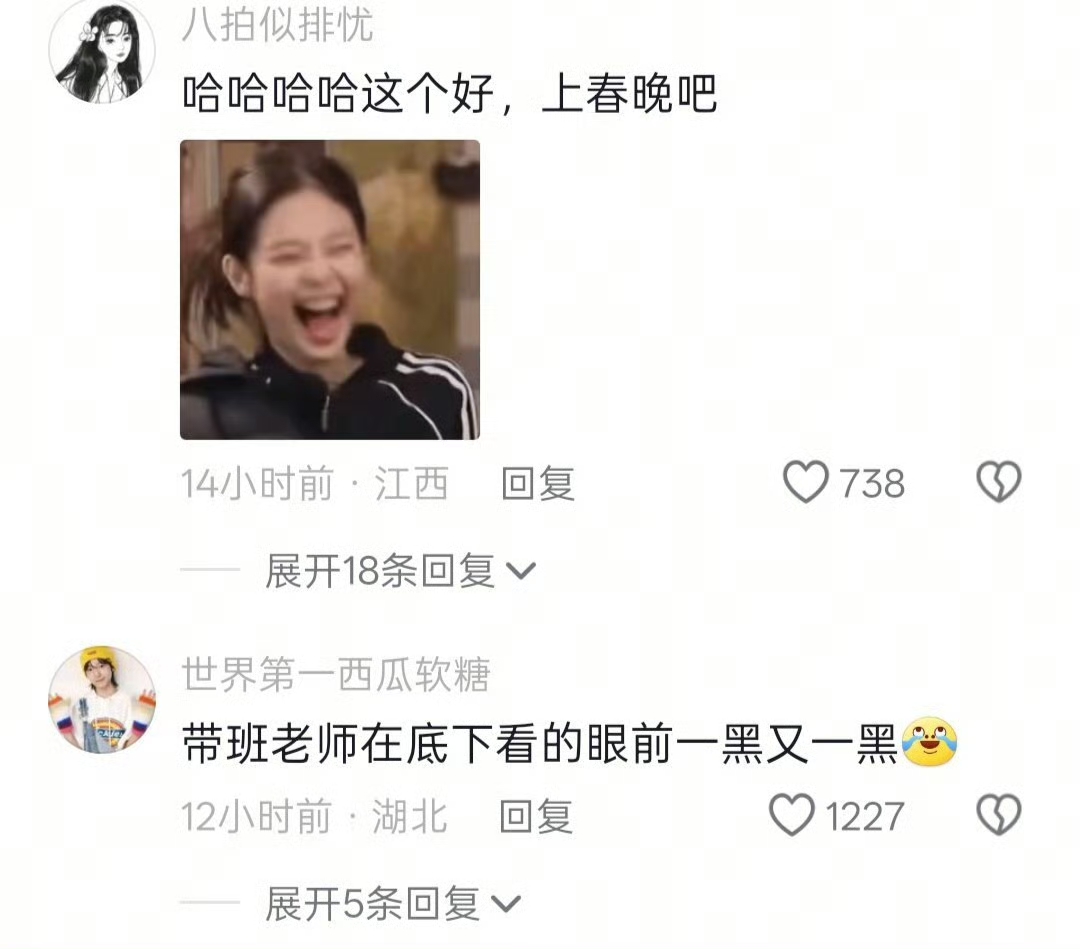Open the username 世界第一西瓜软糖
Viewport: 1080px width, 949px height.
336,674
